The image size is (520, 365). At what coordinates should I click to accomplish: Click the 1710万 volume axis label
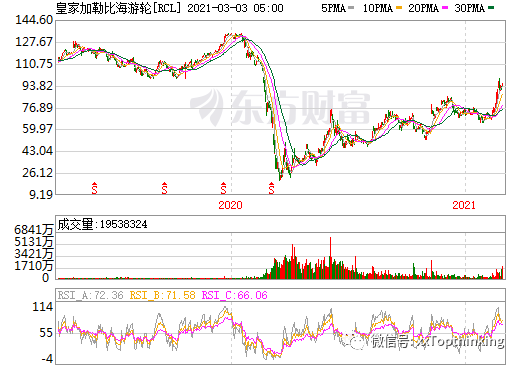coord(34,266)
